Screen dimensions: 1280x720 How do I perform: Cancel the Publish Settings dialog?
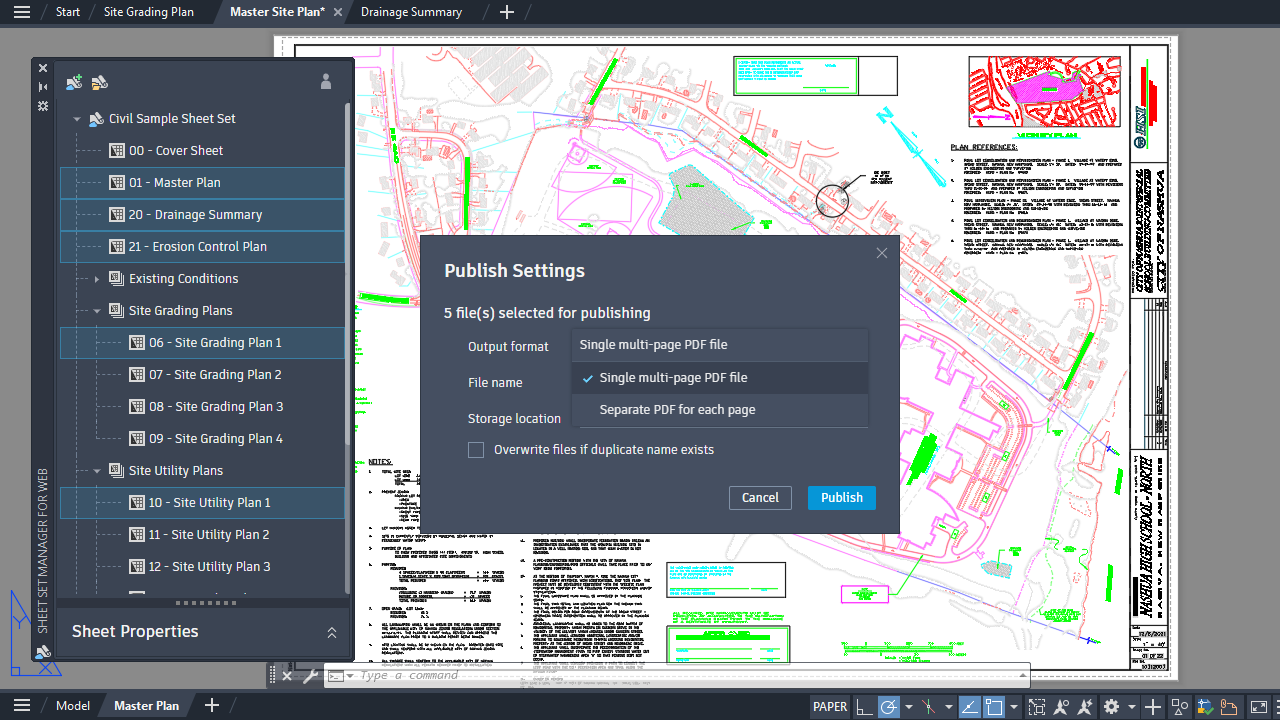pos(760,497)
